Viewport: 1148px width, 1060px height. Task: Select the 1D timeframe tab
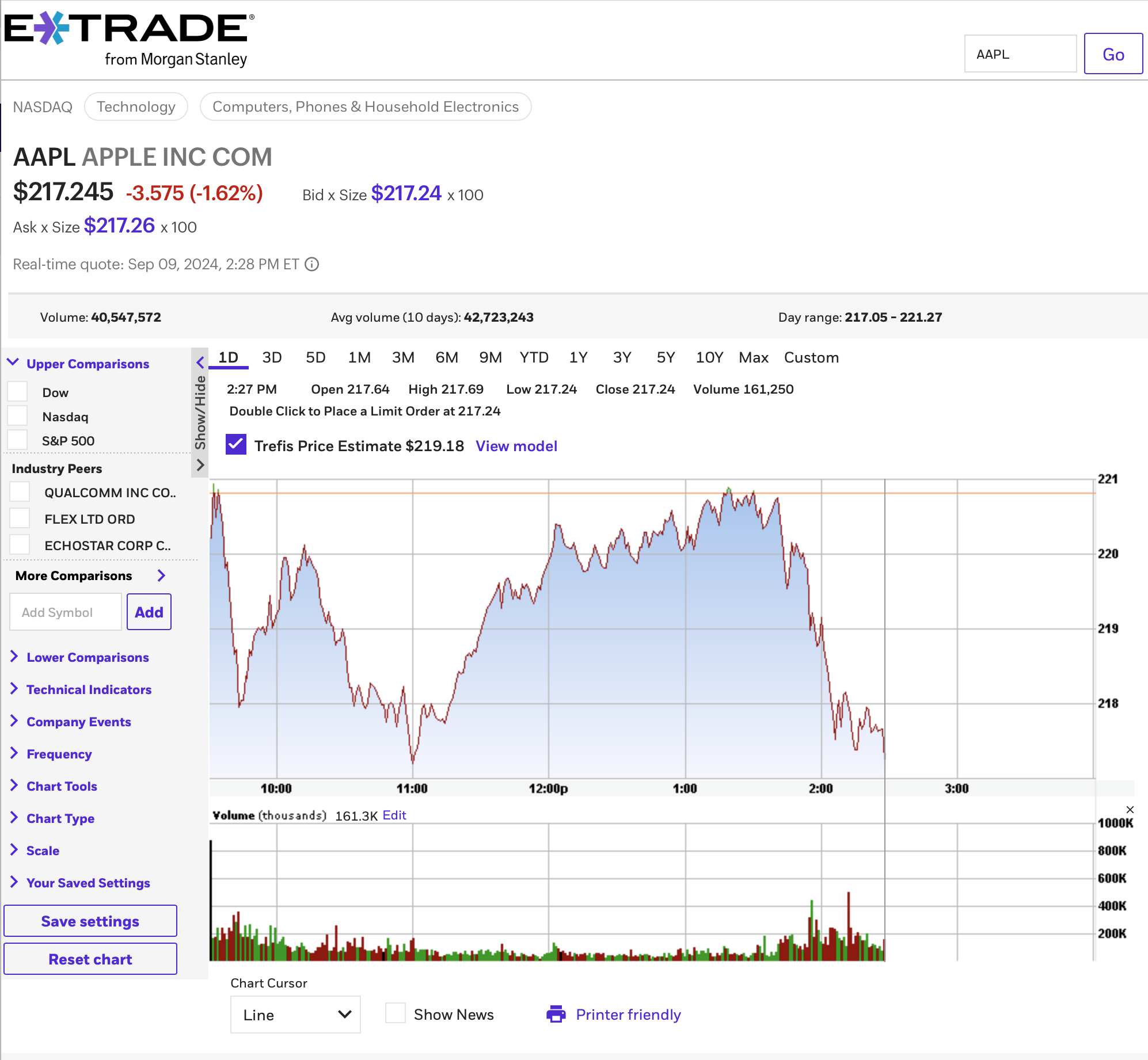pos(229,357)
